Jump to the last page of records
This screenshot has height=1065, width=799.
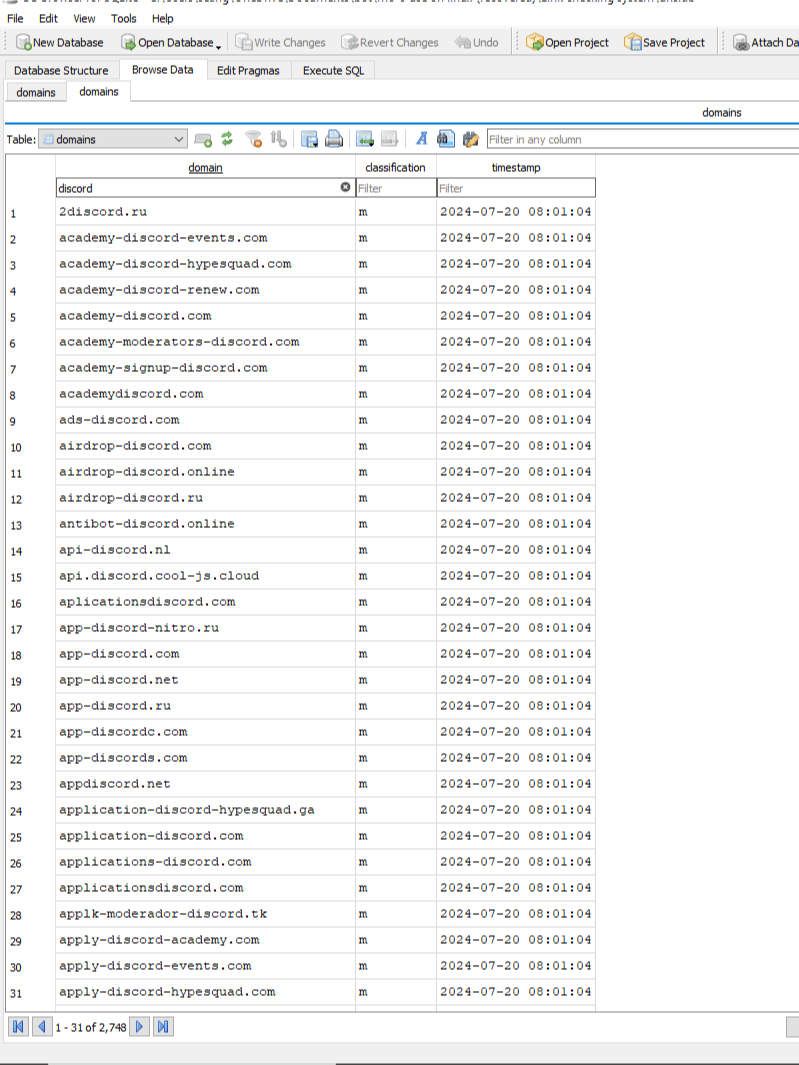pos(163,1027)
